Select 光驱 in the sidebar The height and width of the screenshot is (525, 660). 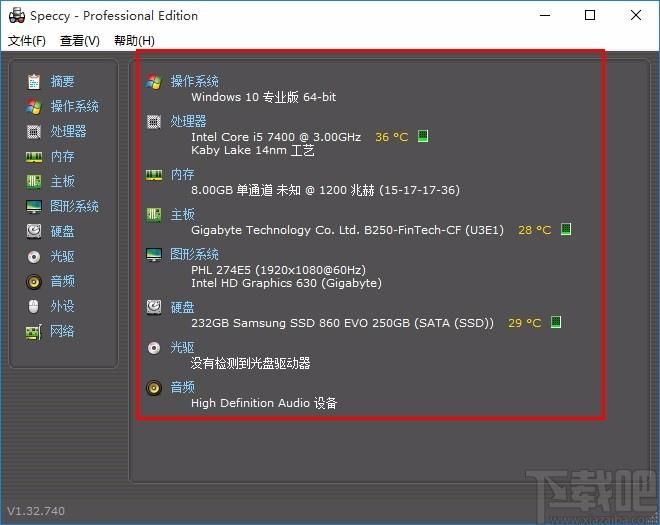pyautogui.click(x=62, y=256)
